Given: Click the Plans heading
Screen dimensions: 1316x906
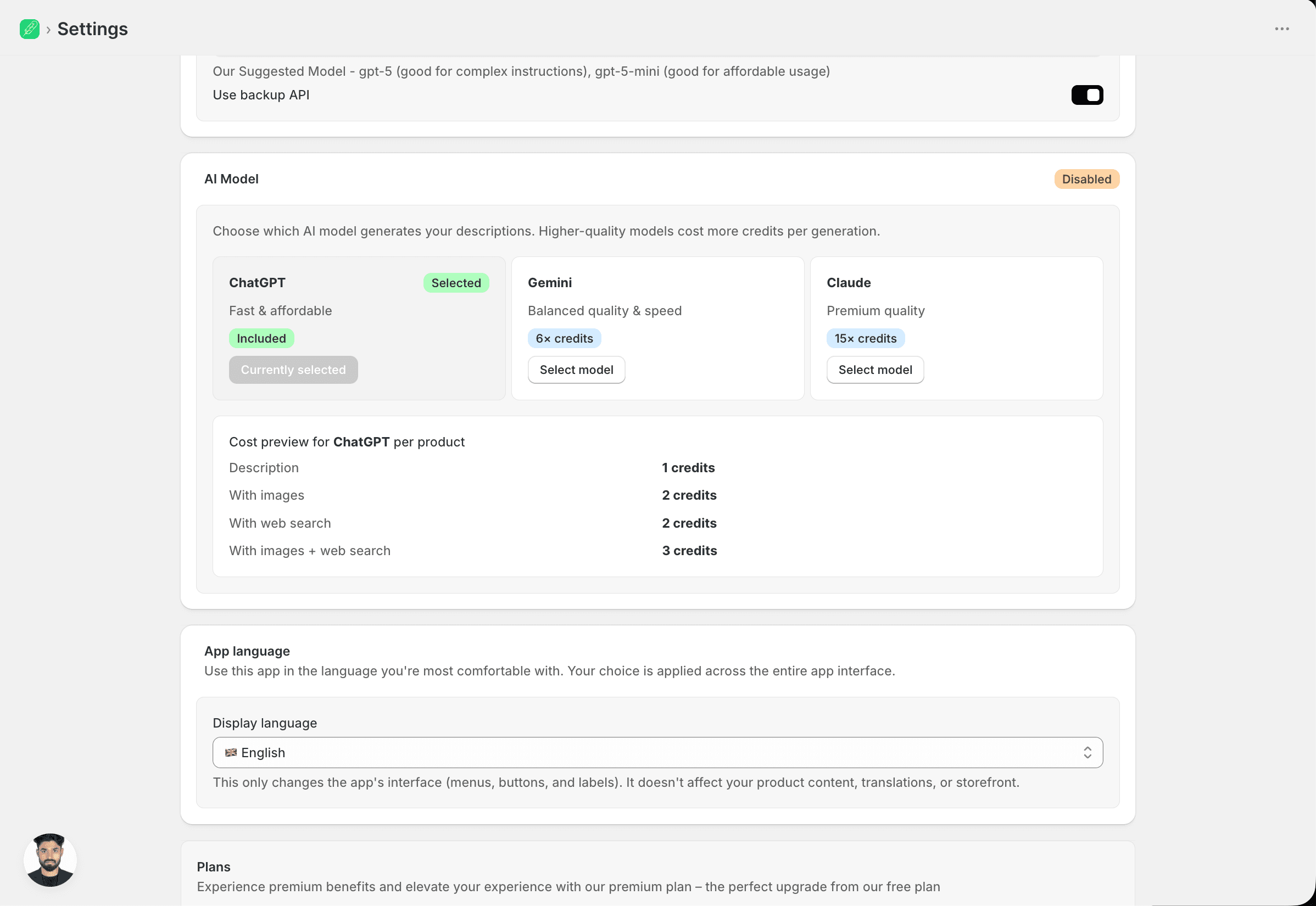Looking at the screenshot, I should pyautogui.click(x=214, y=867).
